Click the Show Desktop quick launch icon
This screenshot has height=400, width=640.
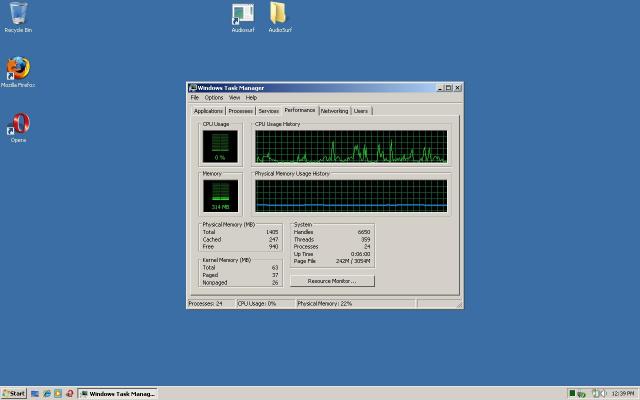click(35, 393)
